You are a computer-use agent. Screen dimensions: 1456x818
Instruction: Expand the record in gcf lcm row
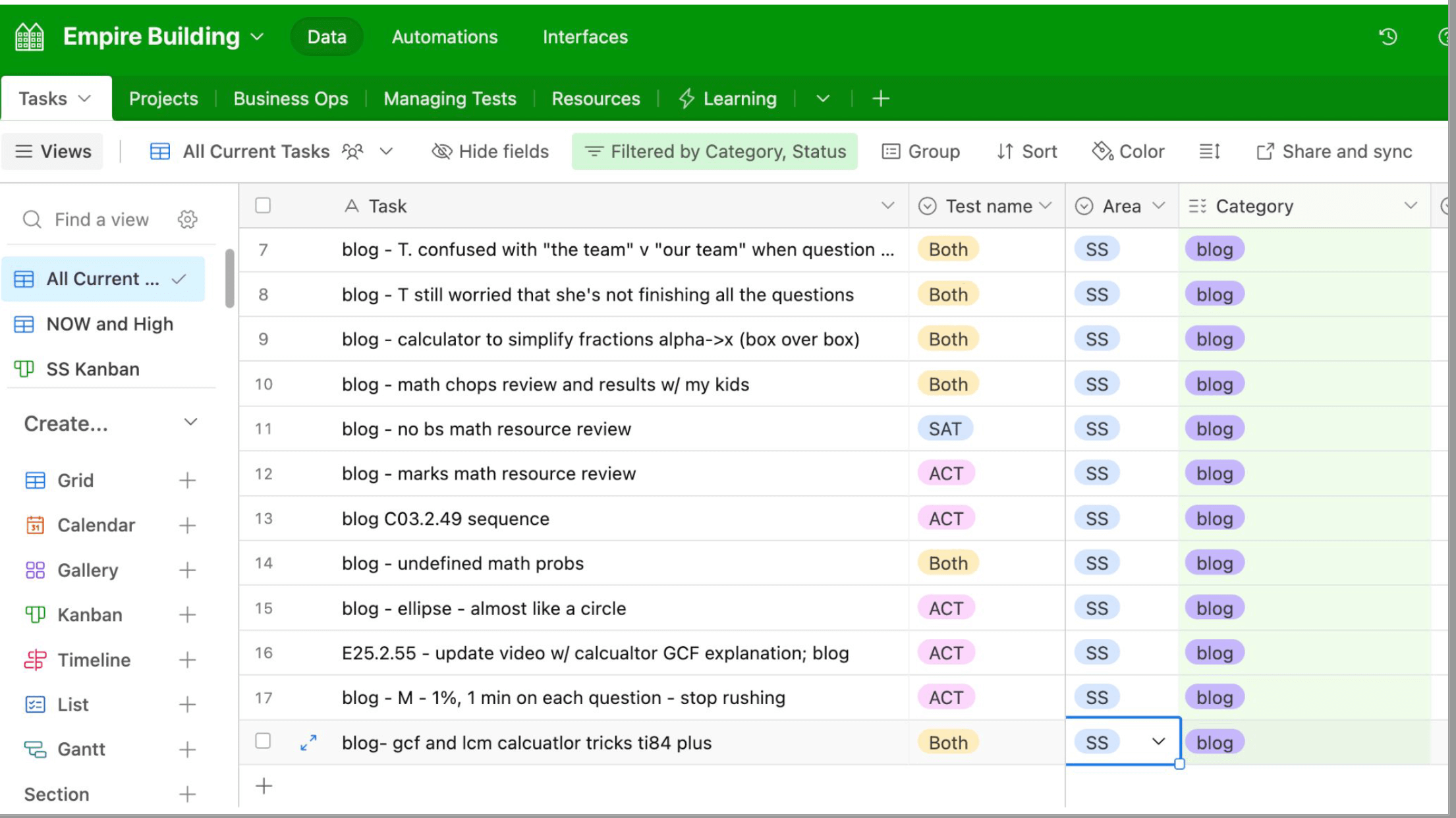(308, 742)
